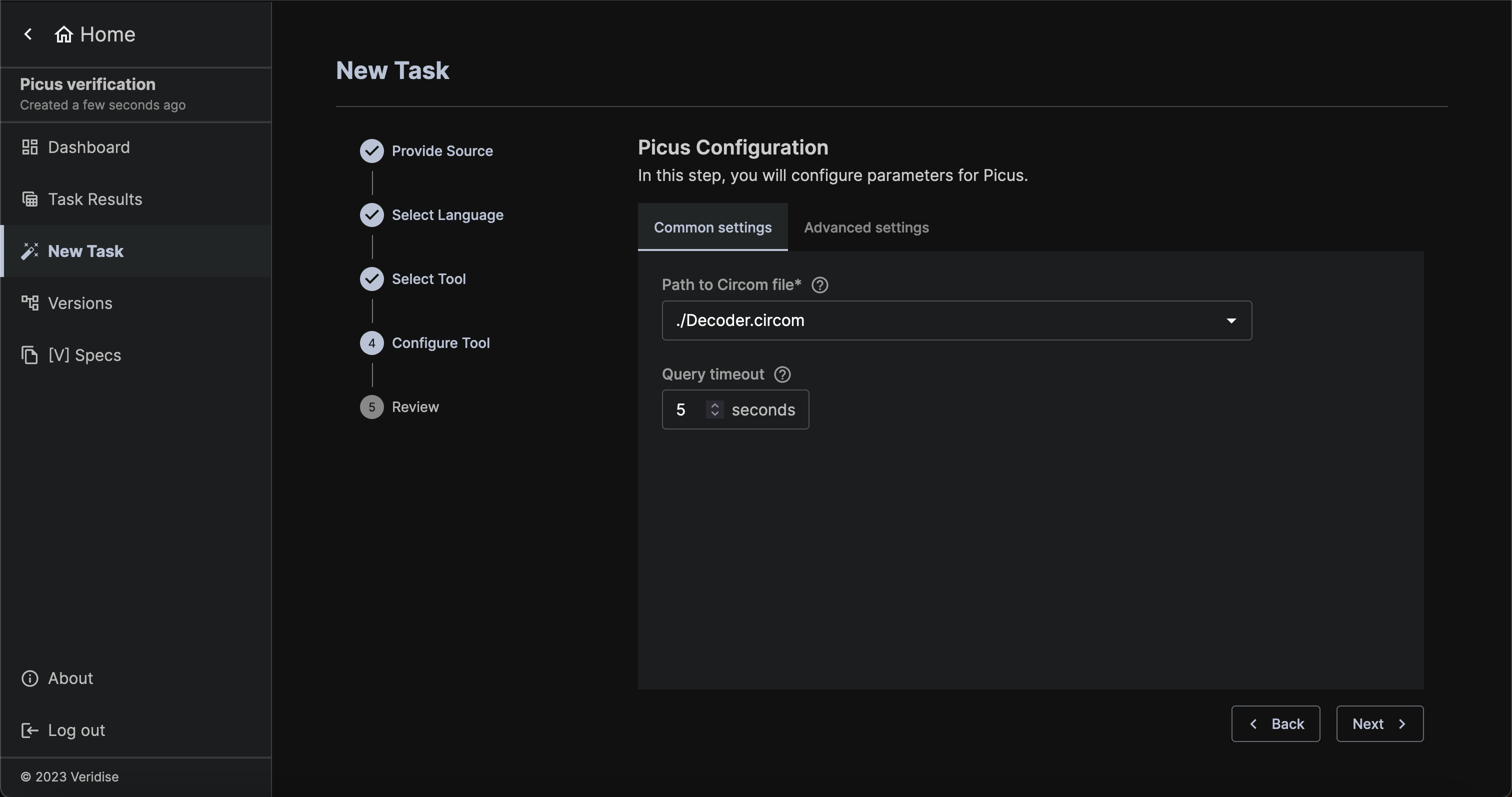Show help tooltip for Query timeout
The width and height of the screenshot is (1512, 797).
[x=782, y=374]
